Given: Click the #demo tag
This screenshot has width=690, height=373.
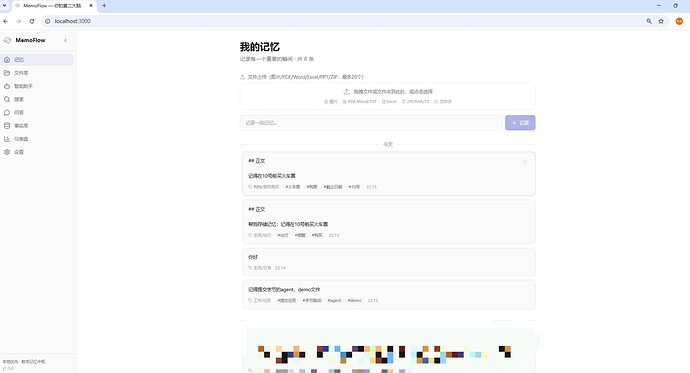Looking at the screenshot, I should [x=355, y=300].
